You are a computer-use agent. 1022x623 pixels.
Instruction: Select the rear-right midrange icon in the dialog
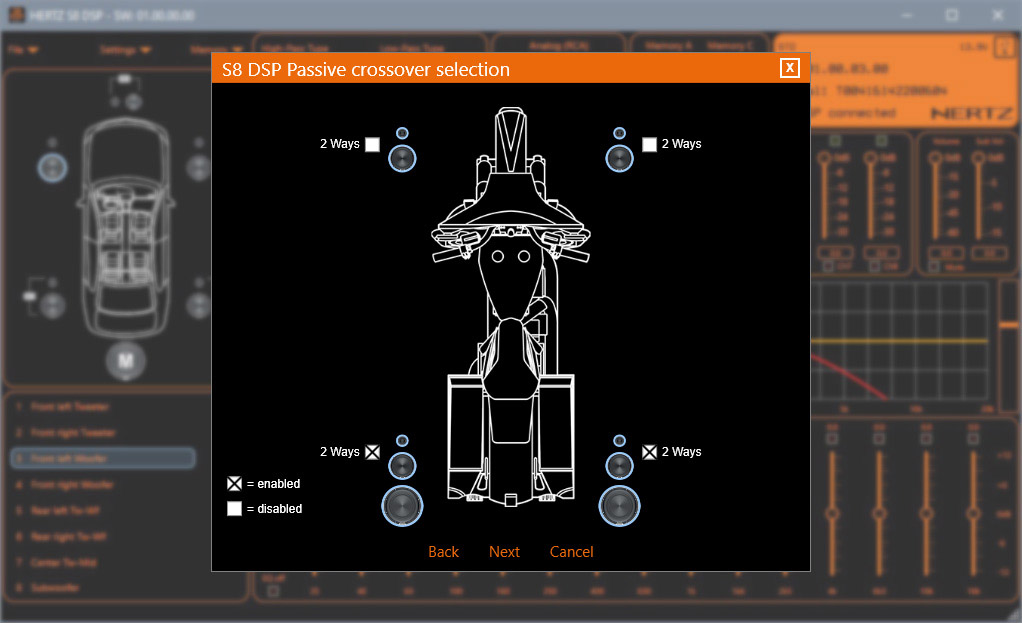coord(619,466)
